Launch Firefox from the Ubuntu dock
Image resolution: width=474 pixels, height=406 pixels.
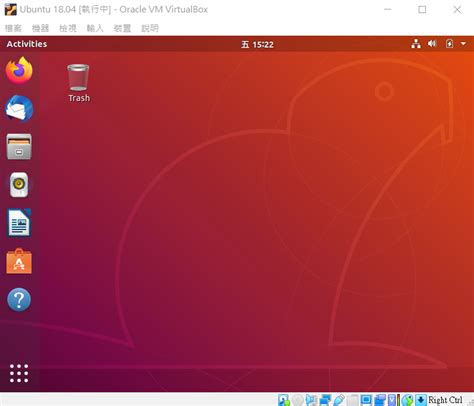19,70
